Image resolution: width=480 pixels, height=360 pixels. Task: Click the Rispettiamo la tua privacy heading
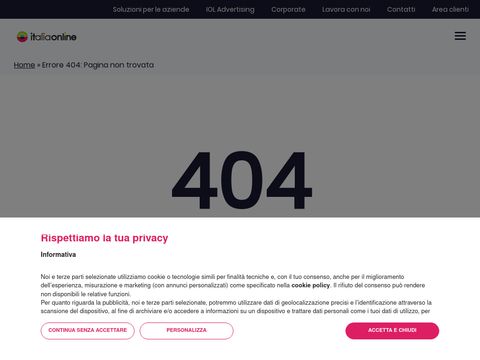(x=104, y=238)
